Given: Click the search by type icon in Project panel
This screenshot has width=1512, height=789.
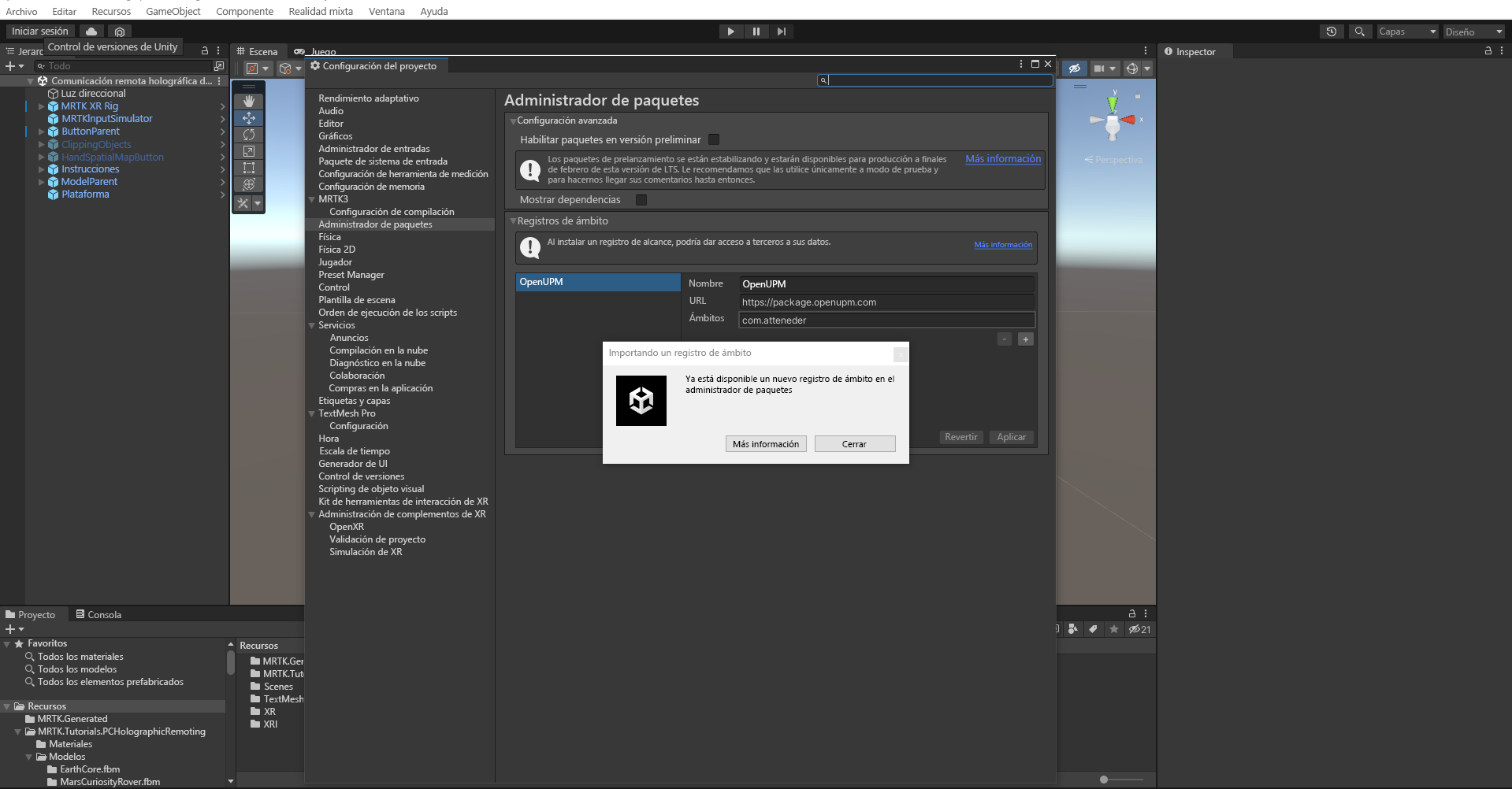Looking at the screenshot, I should [1072, 629].
